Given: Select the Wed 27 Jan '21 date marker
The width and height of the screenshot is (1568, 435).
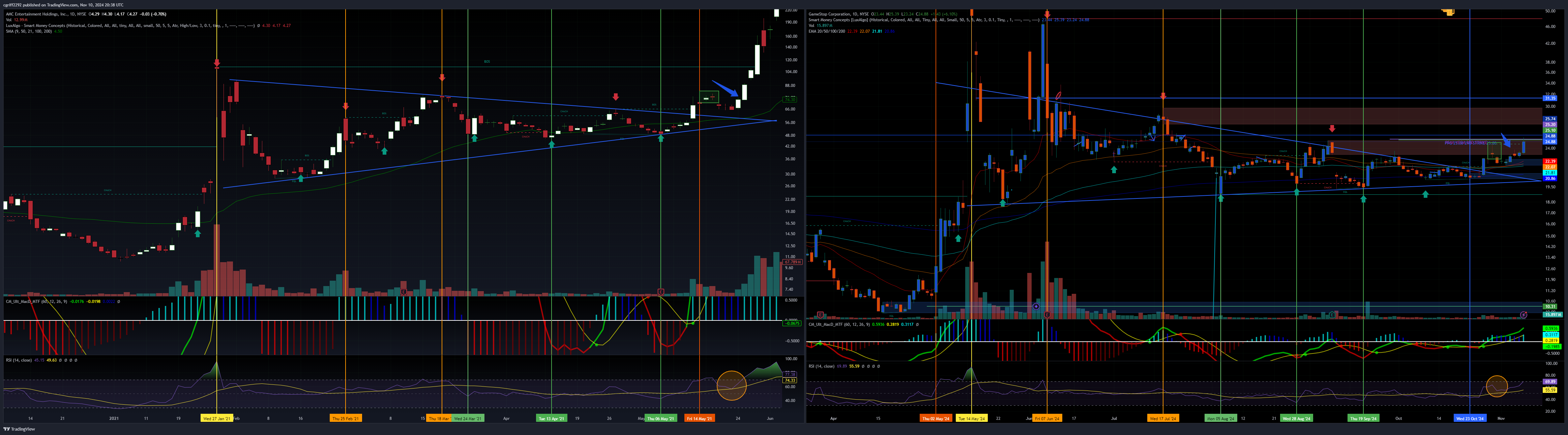Looking at the screenshot, I should pyautogui.click(x=217, y=418).
